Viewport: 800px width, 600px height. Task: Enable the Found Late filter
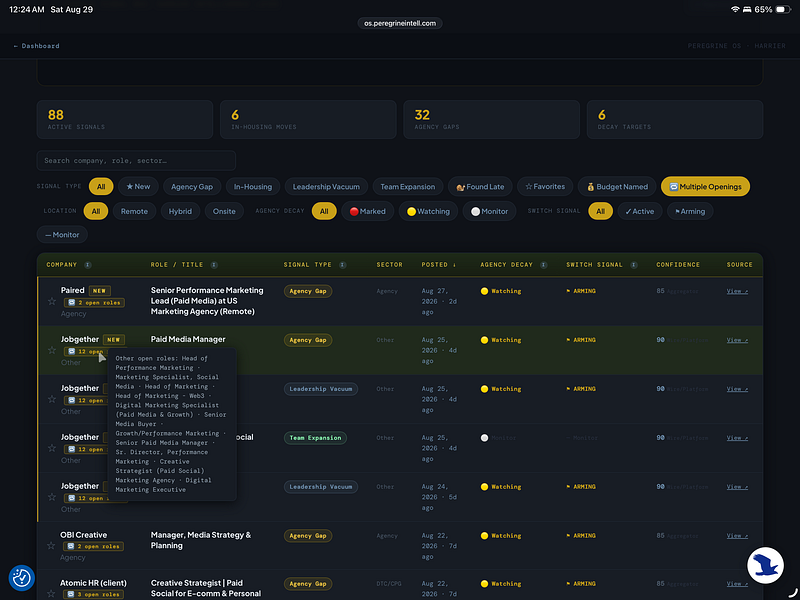[480, 187]
